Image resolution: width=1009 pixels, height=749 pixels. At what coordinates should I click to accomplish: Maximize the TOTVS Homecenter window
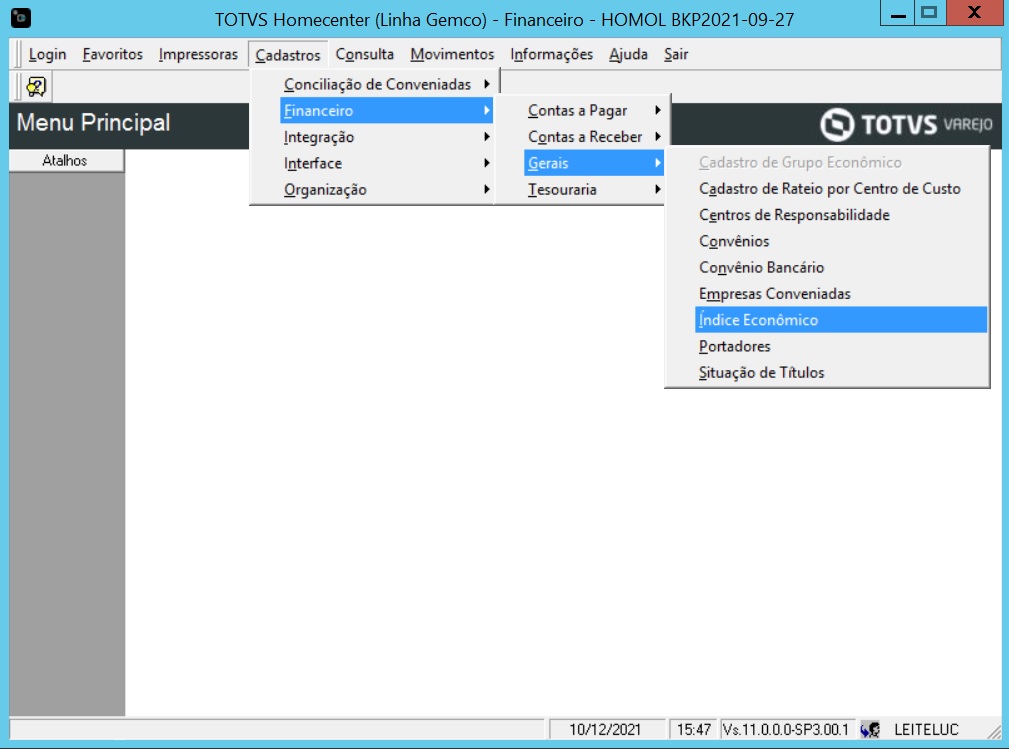(x=929, y=13)
